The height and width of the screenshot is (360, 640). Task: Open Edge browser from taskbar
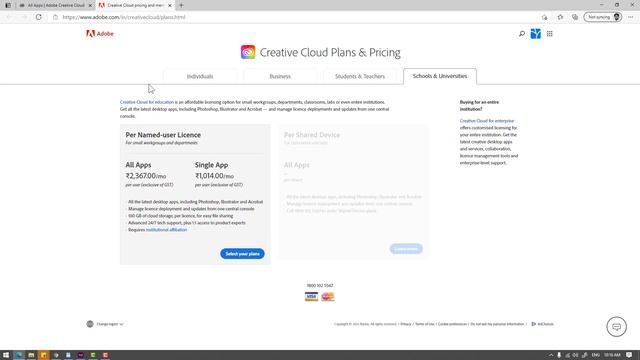(x=18, y=355)
